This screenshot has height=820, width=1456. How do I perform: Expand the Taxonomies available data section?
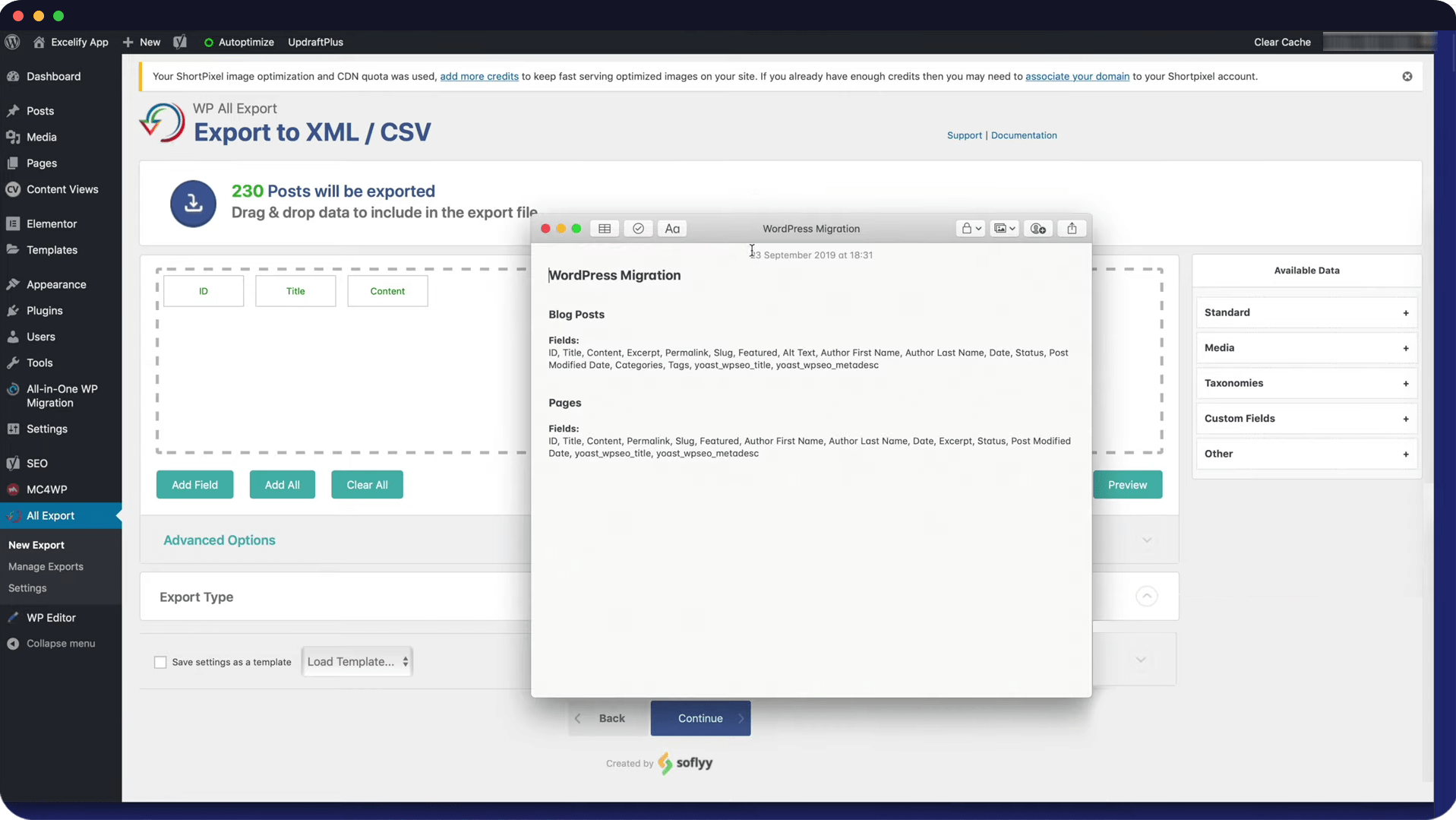1306,383
